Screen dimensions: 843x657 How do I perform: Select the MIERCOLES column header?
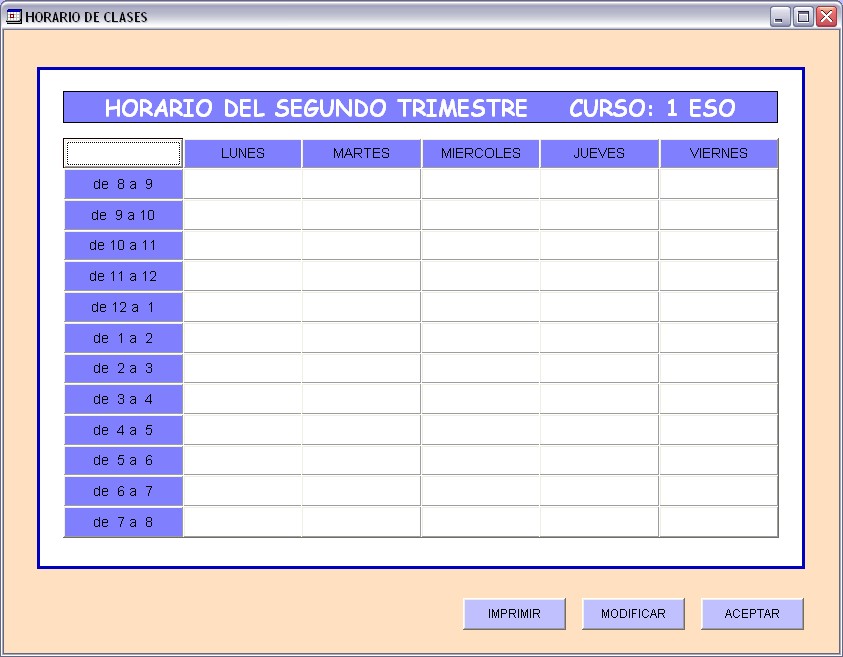tap(481, 153)
